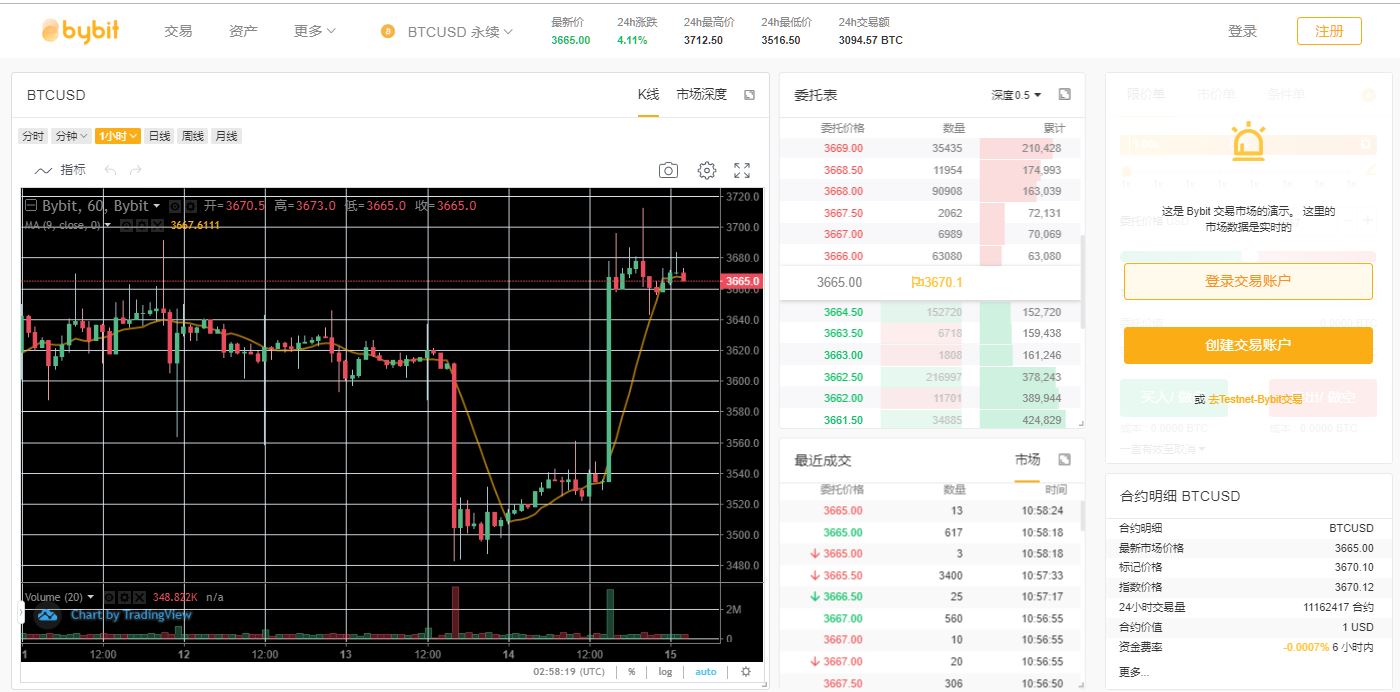Image resolution: width=1400 pixels, height=692 pixels.
Task: Click the orange Bitcoin coin icon
Action: coord(388,32)
